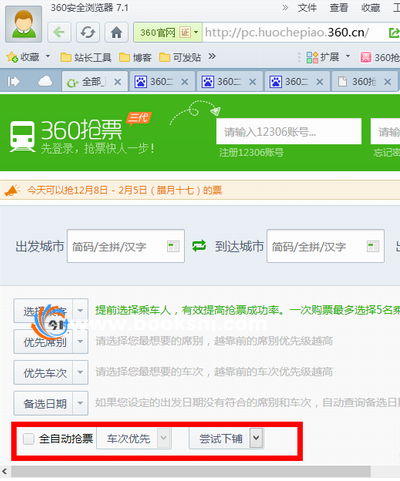Click the 优先车次 button
This screenshot has width=400, height=481.
tap(43, 372)
